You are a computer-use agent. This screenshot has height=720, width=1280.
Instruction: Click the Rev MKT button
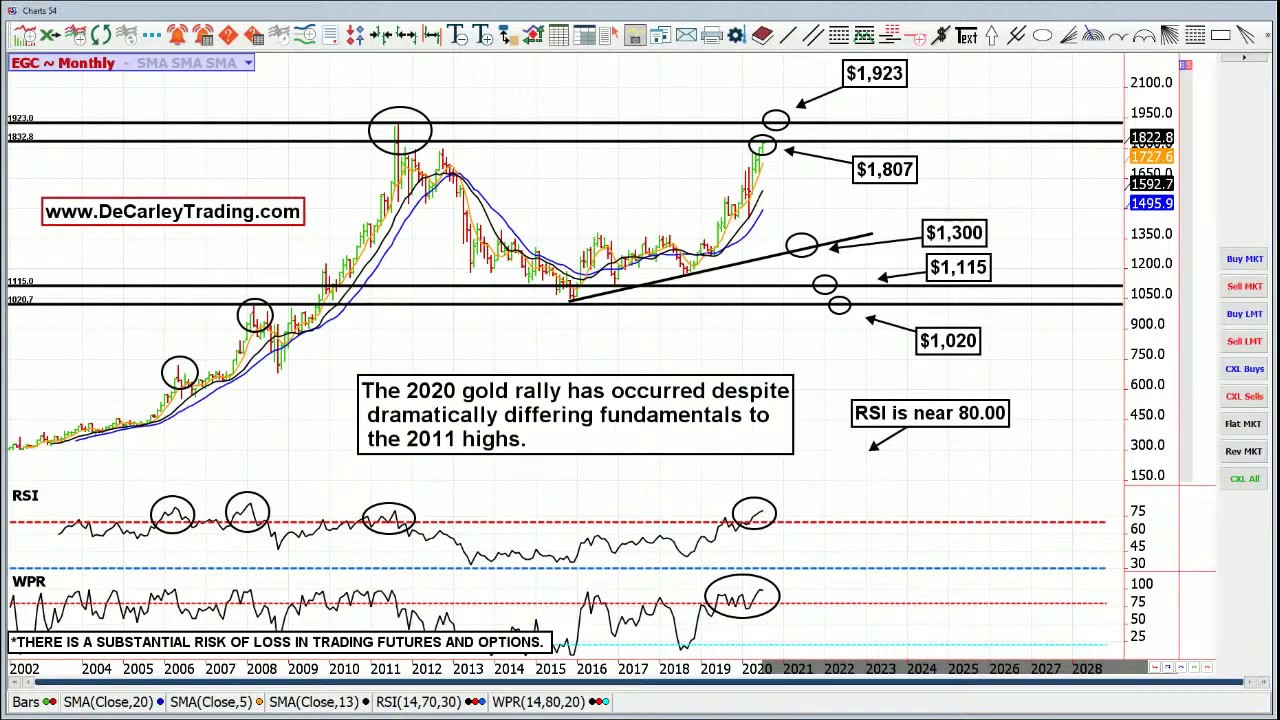pos(1244,451)
